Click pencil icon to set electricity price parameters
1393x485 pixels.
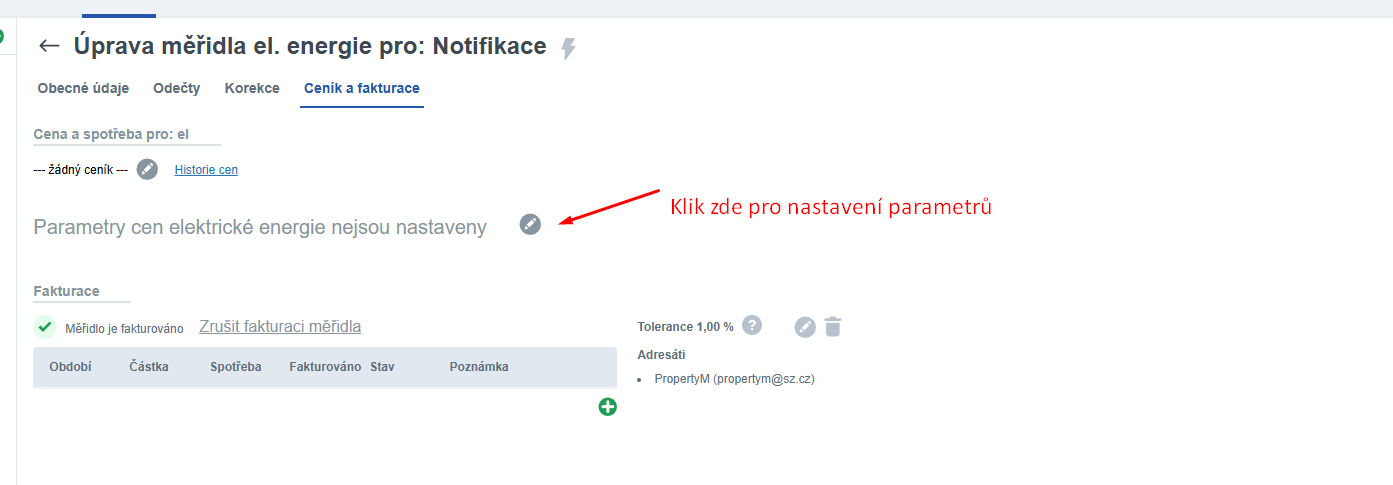[x=530, y=224]
